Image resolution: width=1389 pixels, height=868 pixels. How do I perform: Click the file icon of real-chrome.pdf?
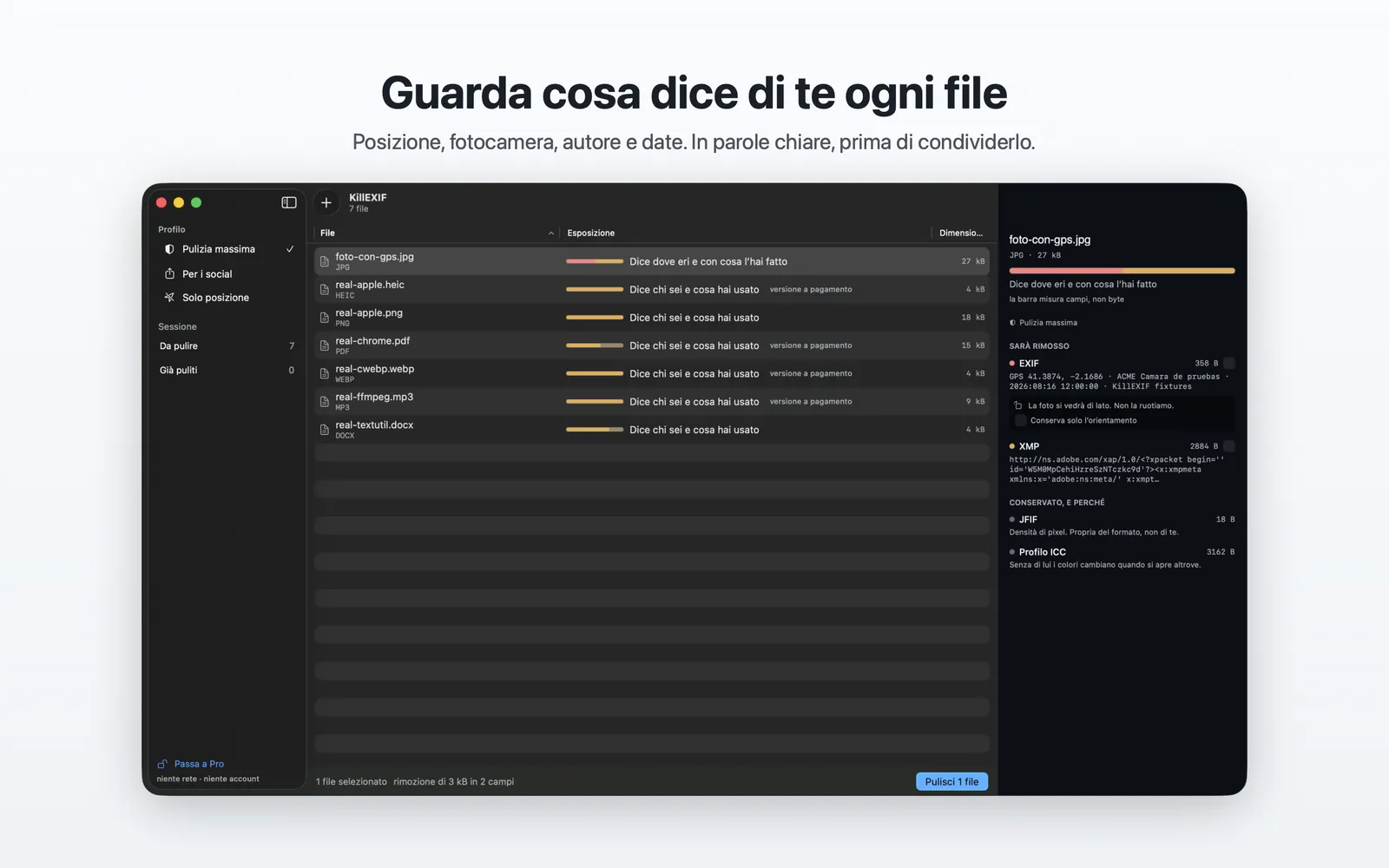[x=325, y=345]
